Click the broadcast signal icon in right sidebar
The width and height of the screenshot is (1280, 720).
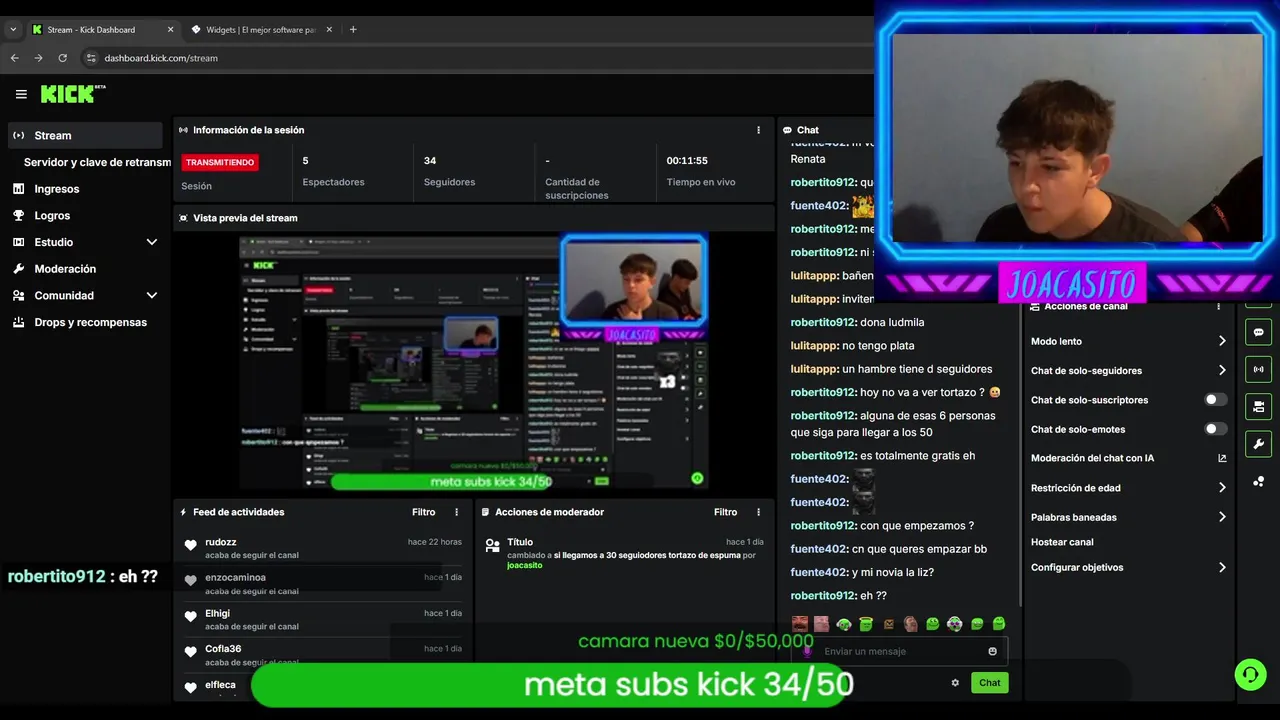pos(1258,369)
